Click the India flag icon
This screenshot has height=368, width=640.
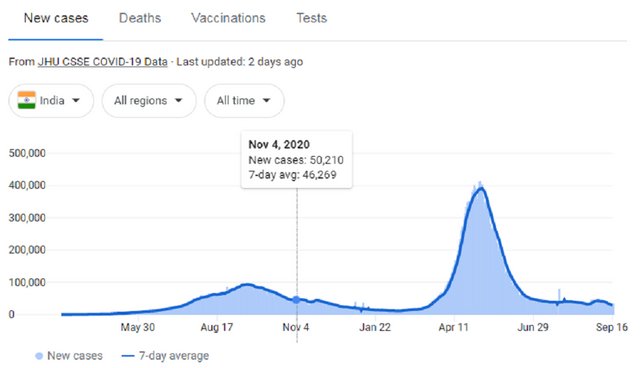27,100
